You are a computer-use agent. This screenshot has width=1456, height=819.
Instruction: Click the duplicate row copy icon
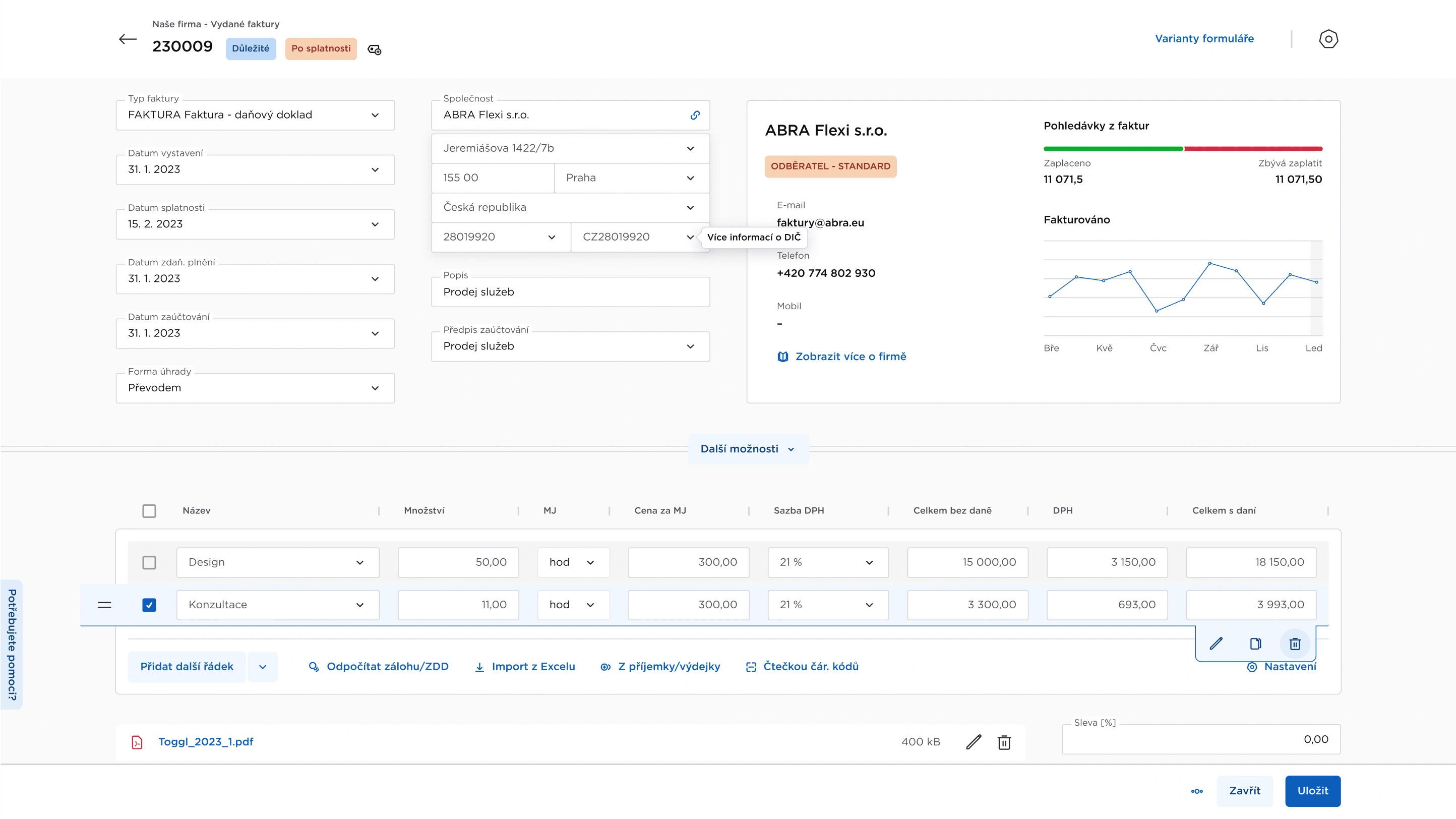(1255, 643)
